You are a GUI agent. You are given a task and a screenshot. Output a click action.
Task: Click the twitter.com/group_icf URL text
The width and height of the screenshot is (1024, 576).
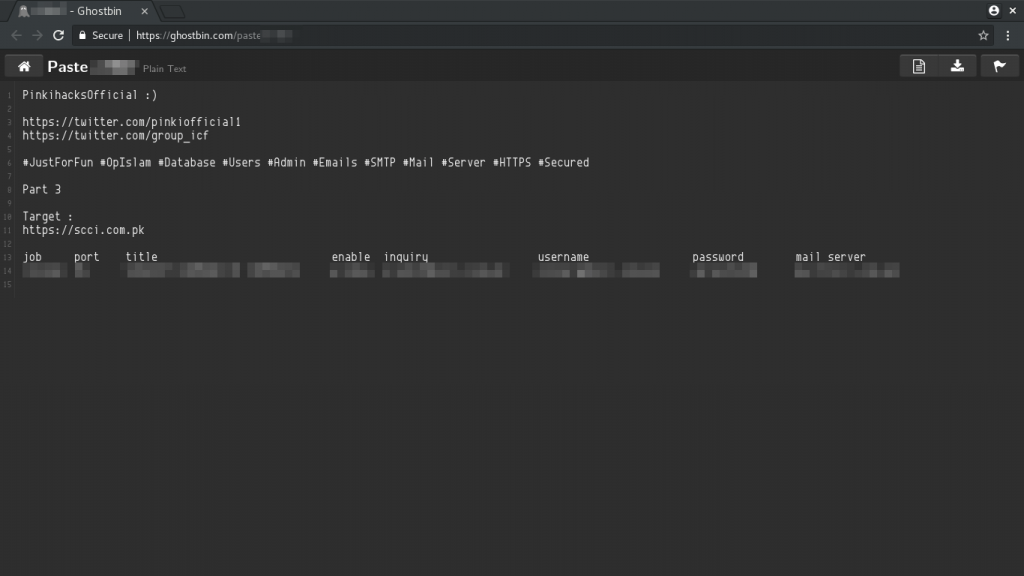[116, 136]
